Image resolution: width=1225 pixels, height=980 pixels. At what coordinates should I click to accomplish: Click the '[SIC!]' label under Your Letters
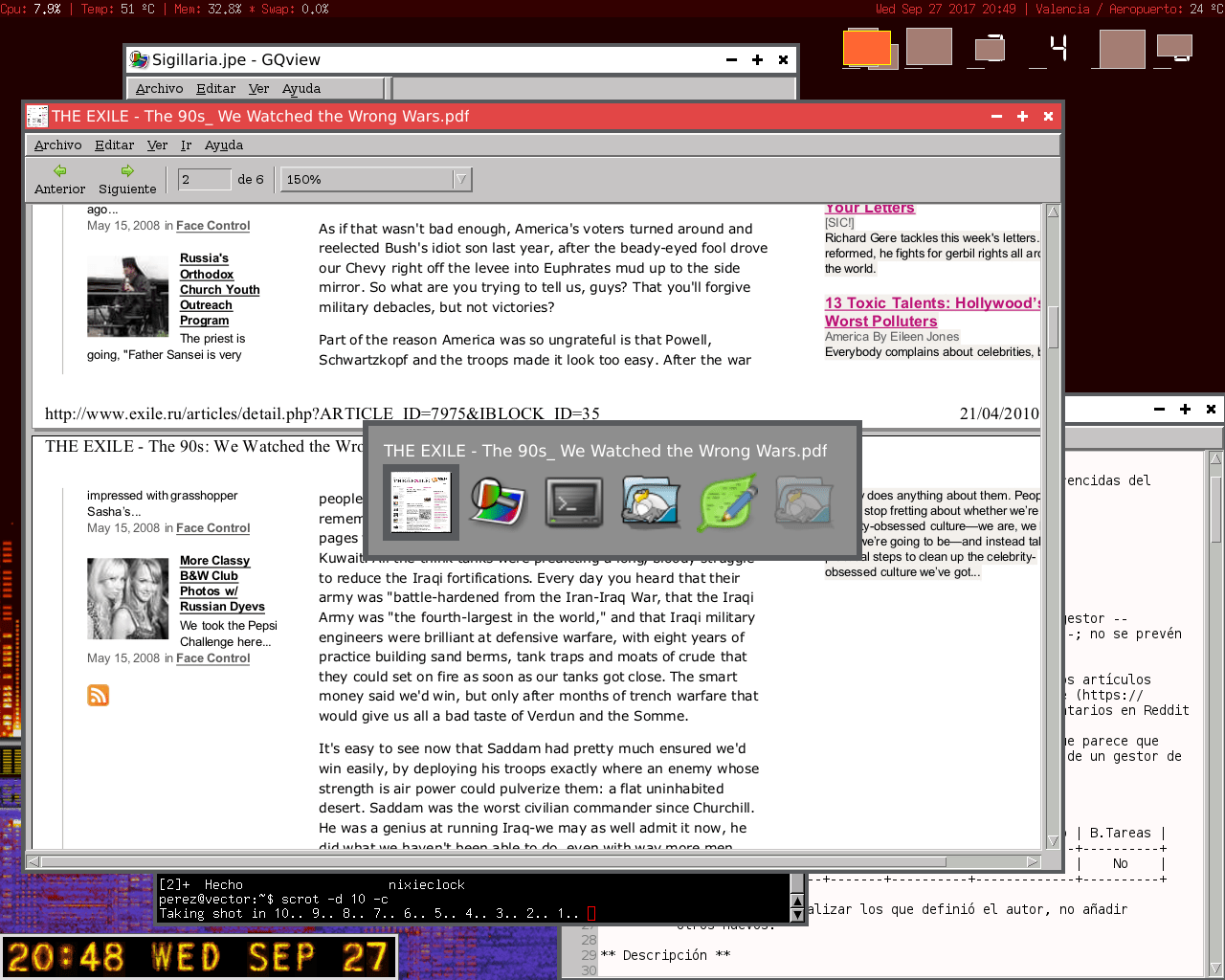click(839, 223)
